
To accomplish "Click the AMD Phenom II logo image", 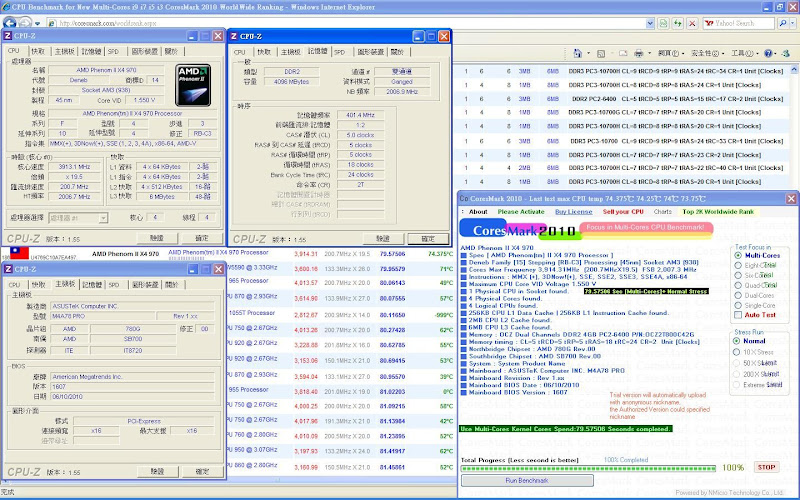I will click(x=193, y=85).
